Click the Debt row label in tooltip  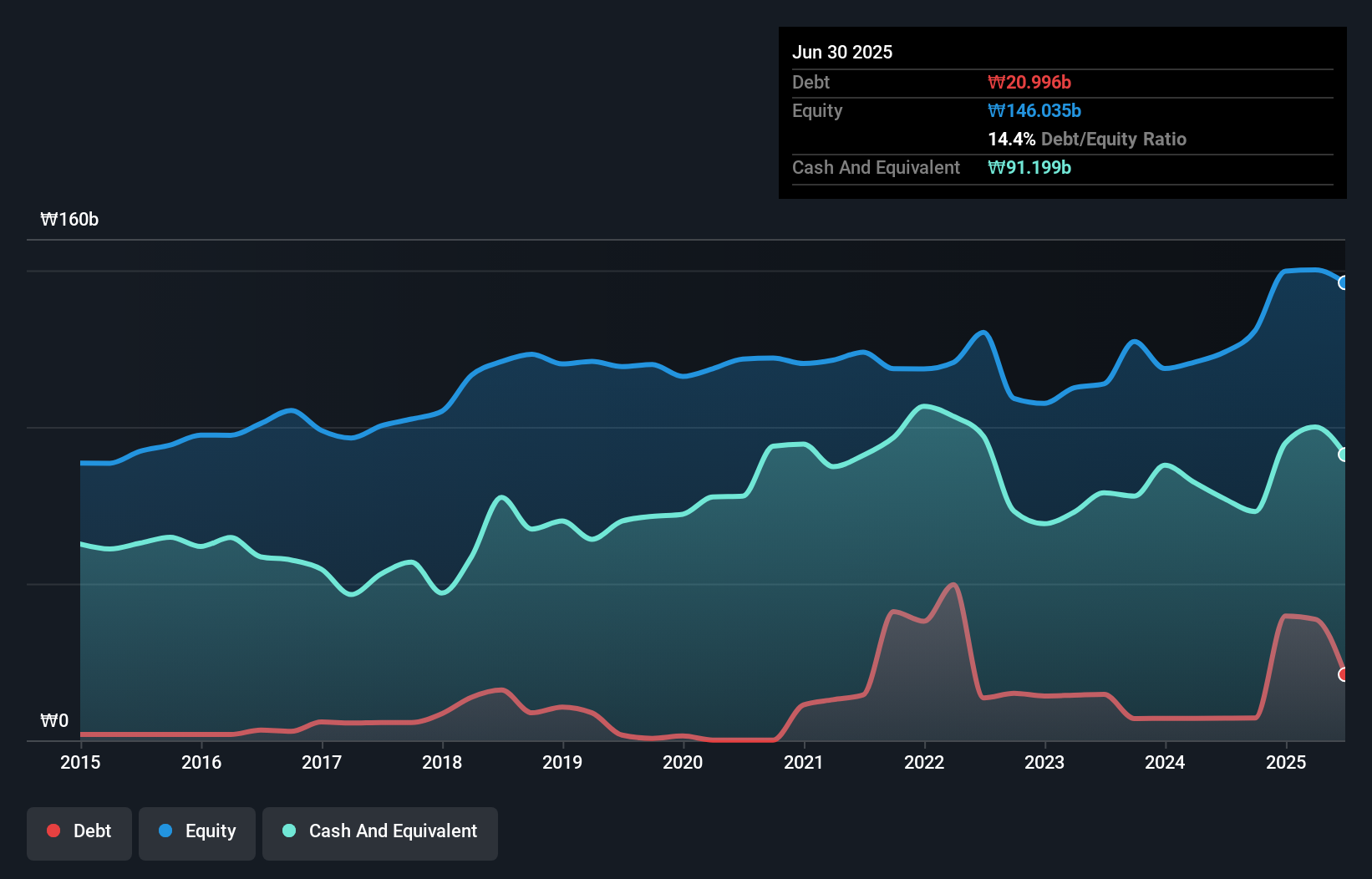pos(810,82)
